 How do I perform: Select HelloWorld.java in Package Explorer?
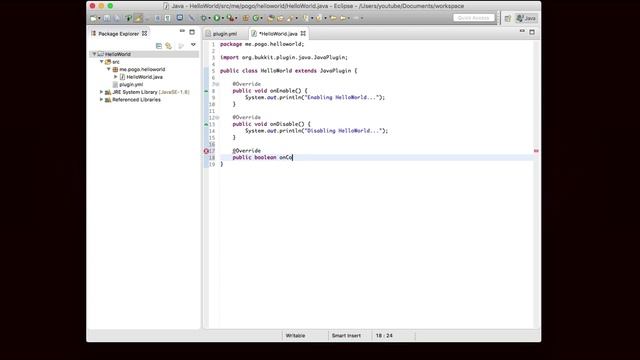pos(144,77)
